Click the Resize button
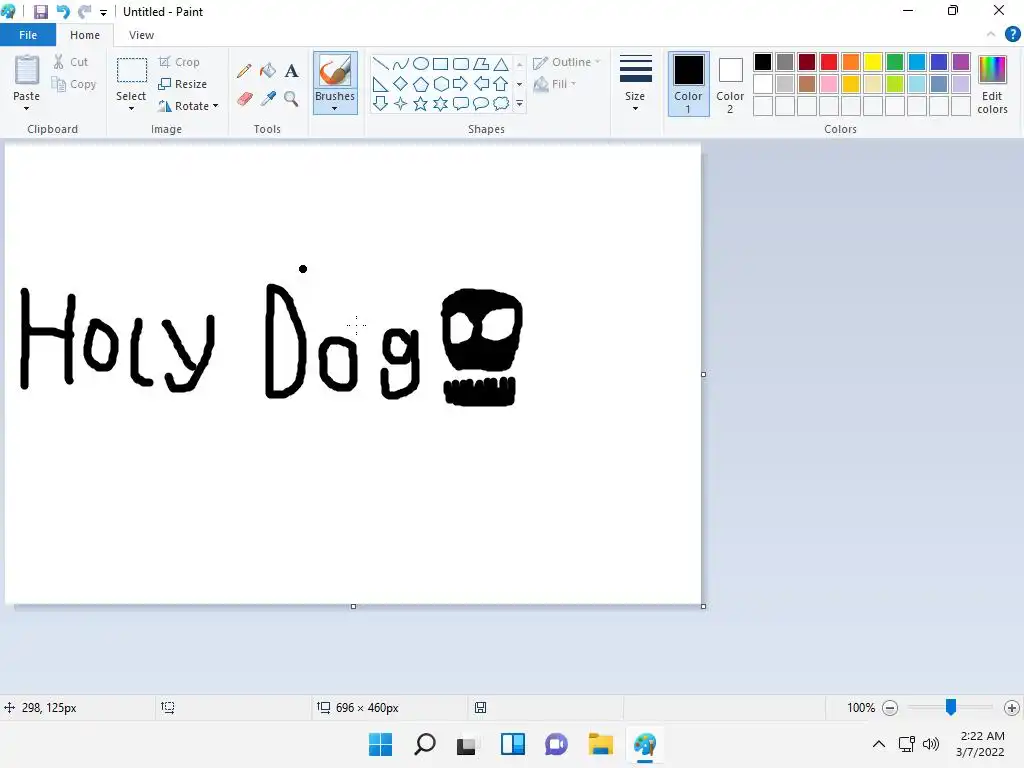This screenshot has width=1024, height=768. point(183,84)
